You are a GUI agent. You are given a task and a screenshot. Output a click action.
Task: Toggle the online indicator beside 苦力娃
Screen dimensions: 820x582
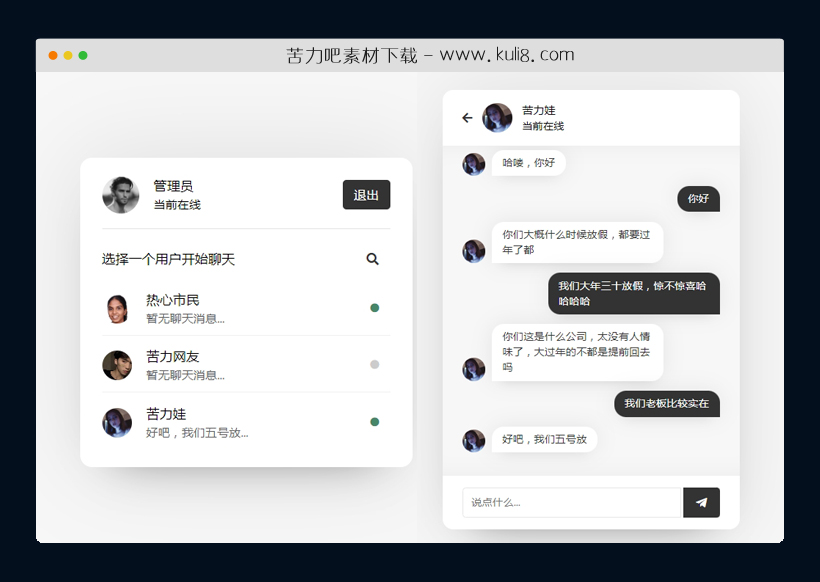pyautogui.click(x=374, y=422)
